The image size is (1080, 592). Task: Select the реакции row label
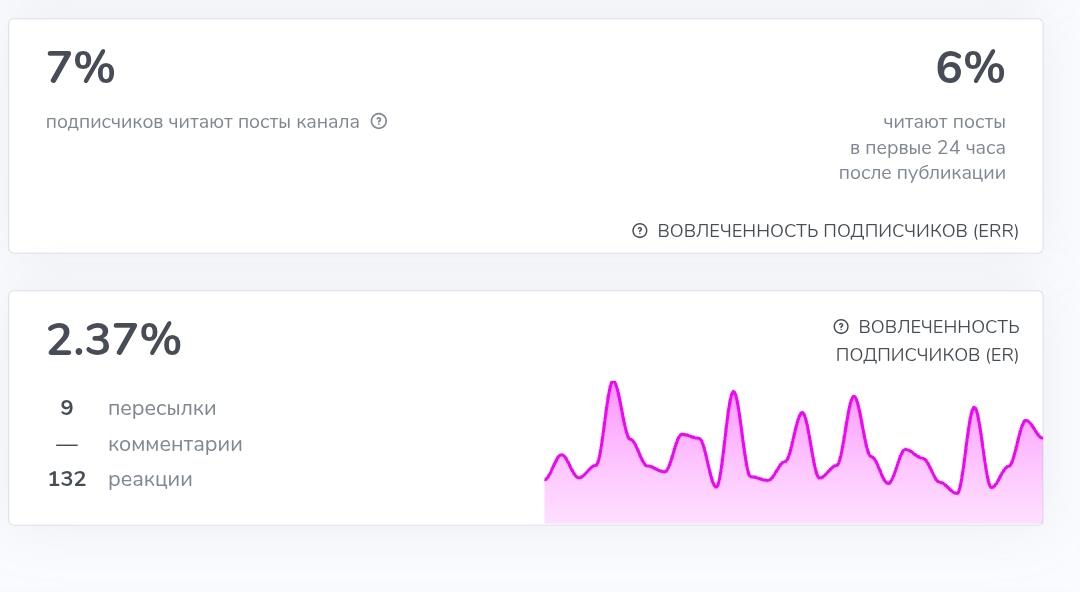[x=150, y=479]
